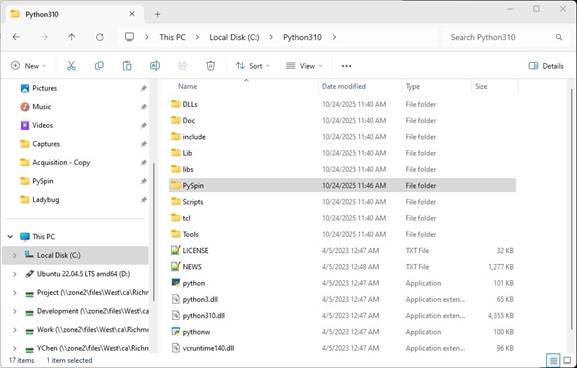Switch to details list view icon in status bar

553,360
